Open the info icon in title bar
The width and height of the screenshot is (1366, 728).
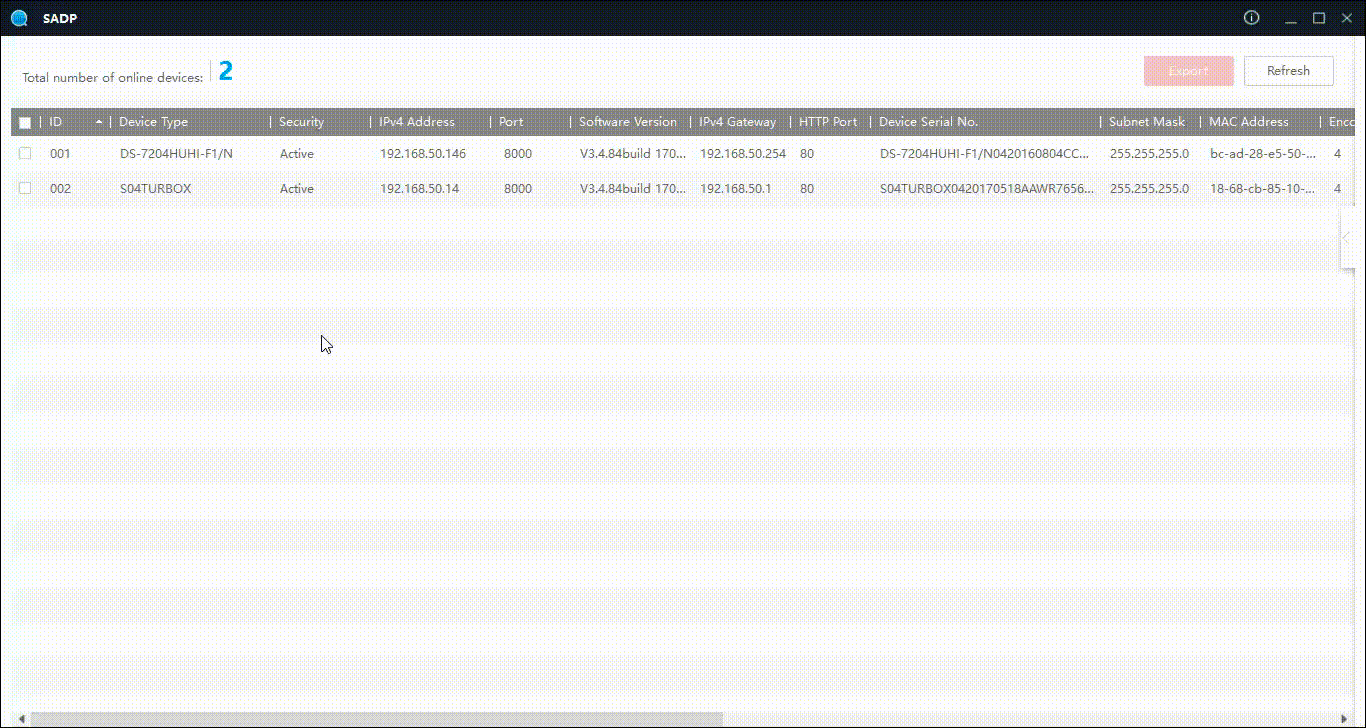click(1251, 18)
